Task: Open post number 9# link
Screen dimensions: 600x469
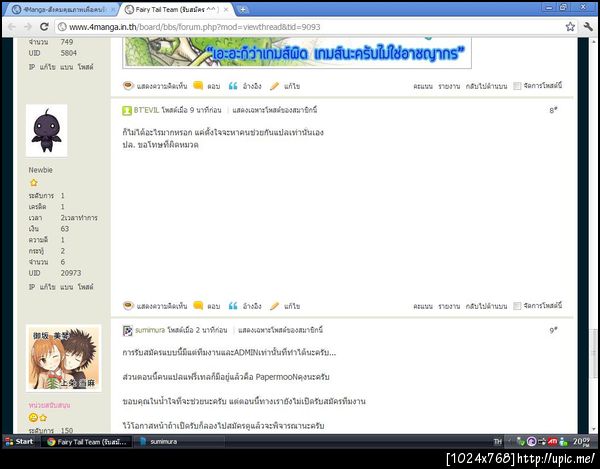Action: (x=553, y=330)
